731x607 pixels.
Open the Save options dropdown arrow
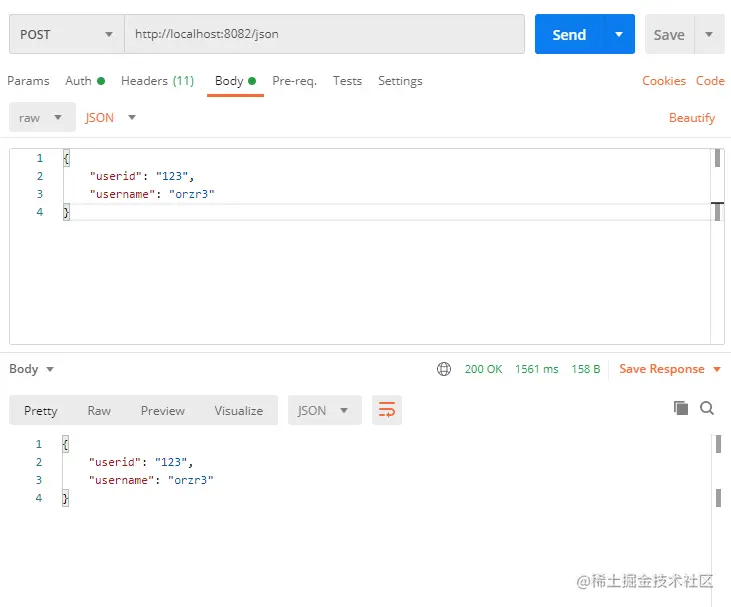point(709,34)
